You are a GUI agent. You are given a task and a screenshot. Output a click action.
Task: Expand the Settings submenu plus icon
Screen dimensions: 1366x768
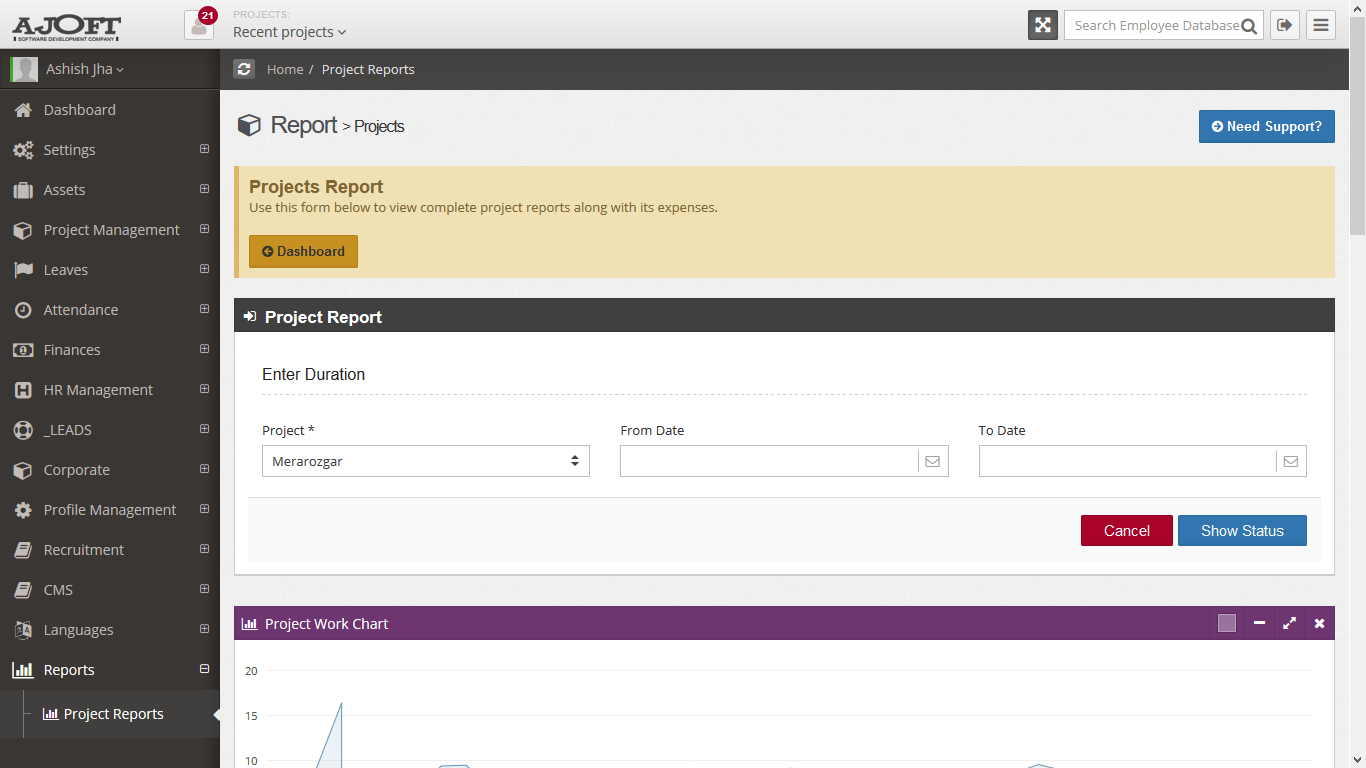tap(204, 149)
